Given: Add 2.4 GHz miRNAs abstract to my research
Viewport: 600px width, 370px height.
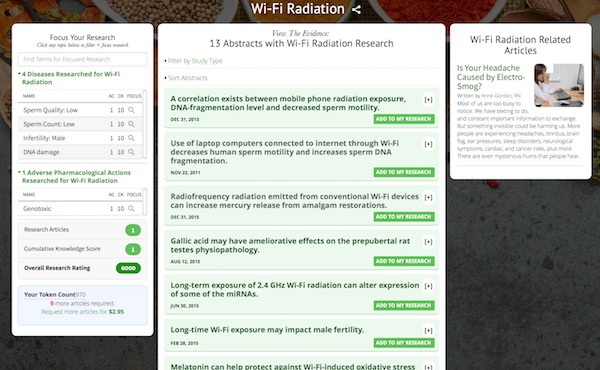Looking at the screenshot, I should [404, 305].
